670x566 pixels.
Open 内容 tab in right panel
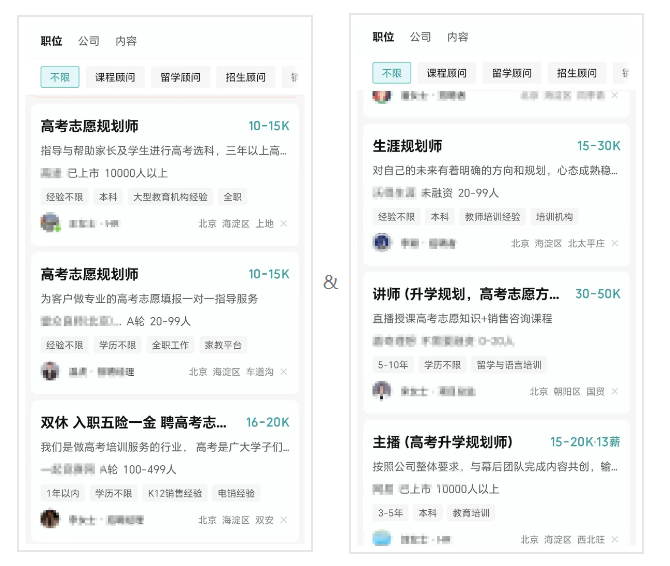click(458, 37)
